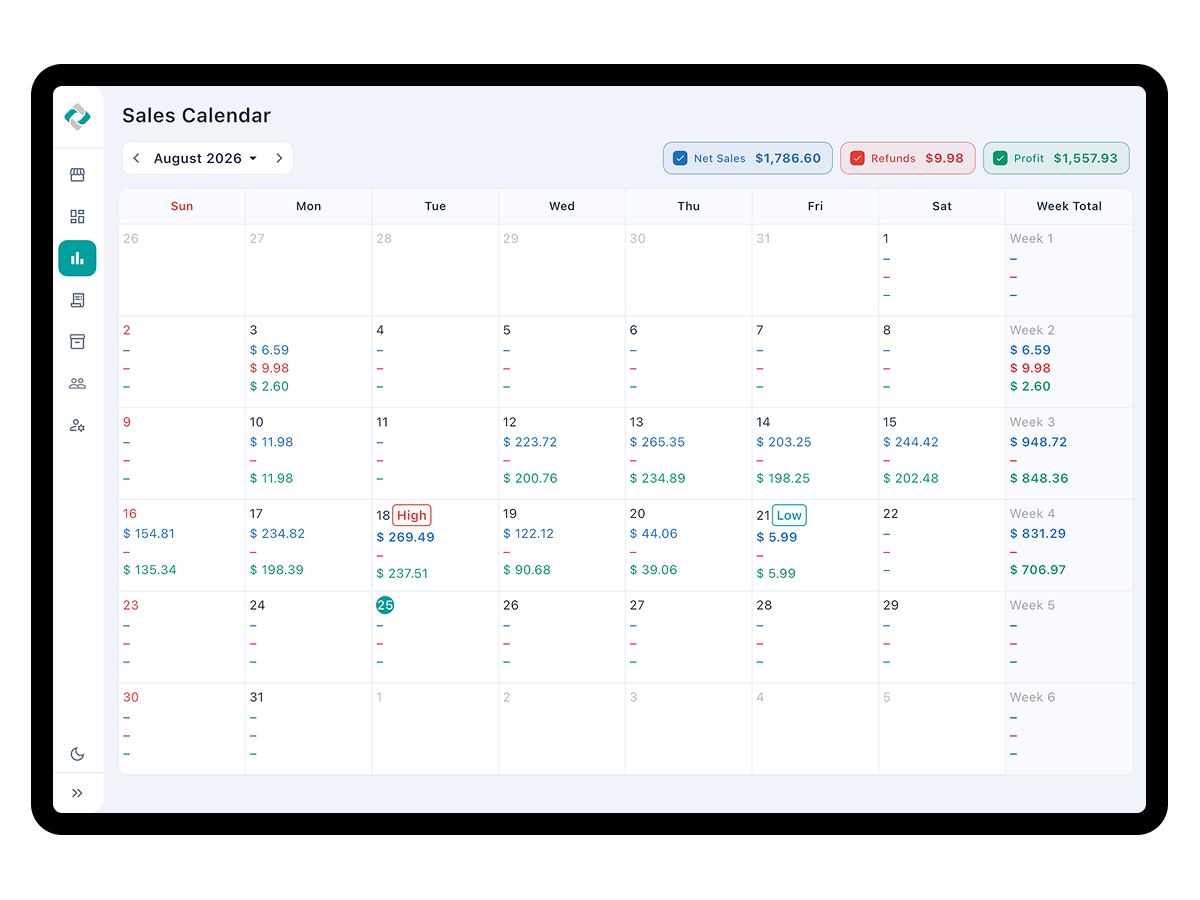Click the Low badge on day 21

click(789, 515)
